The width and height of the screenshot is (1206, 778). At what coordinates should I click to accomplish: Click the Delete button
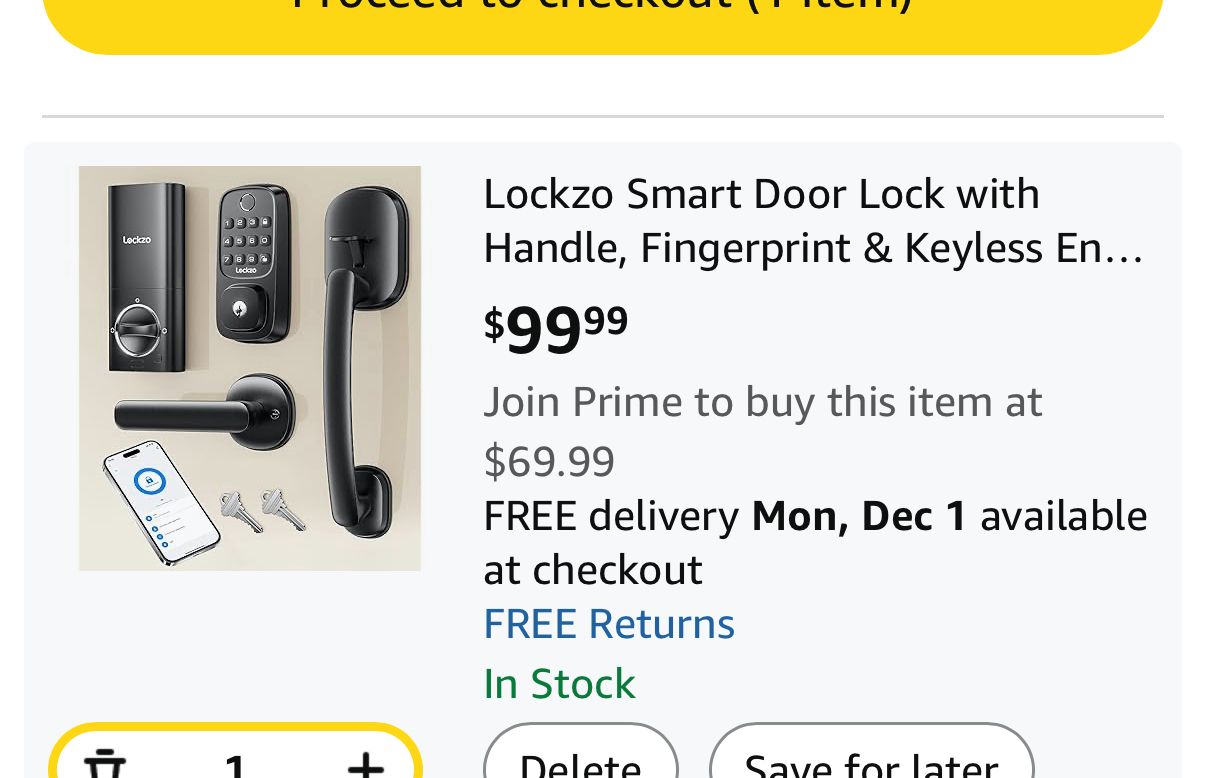point(580,764)
